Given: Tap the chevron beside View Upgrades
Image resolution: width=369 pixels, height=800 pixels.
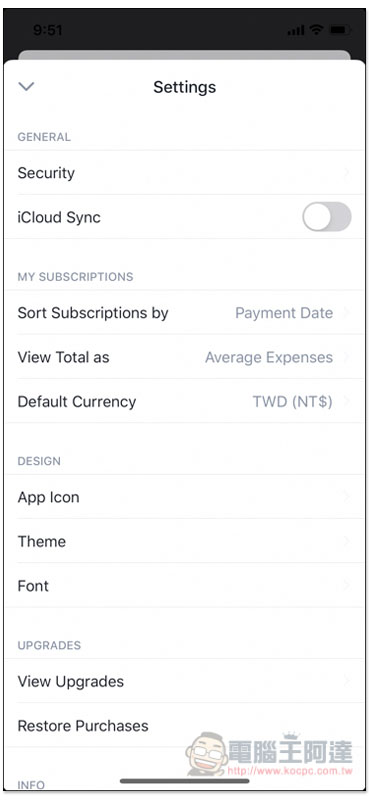Looking at the screenshot, I should [x=347, y=681].
